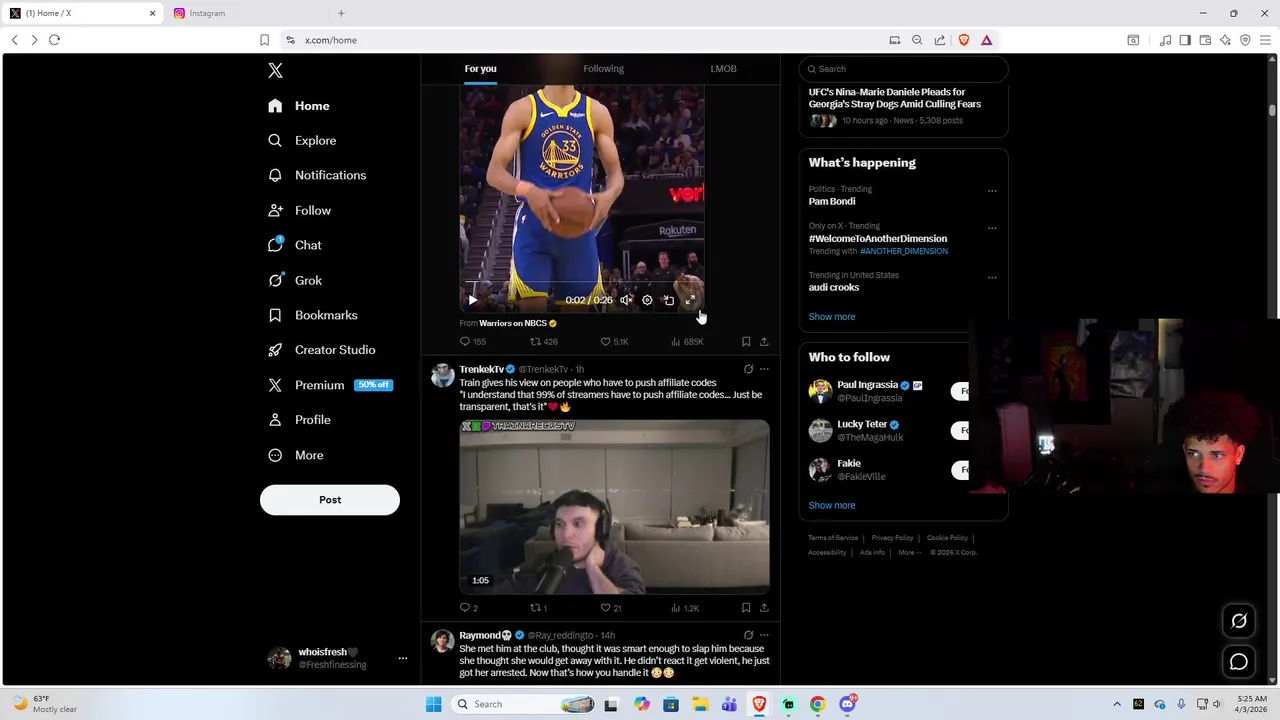Viewport: 1280px width, 720px height.
Task: Open the Brave Rewards triangle icon
Action: [986, 40]
